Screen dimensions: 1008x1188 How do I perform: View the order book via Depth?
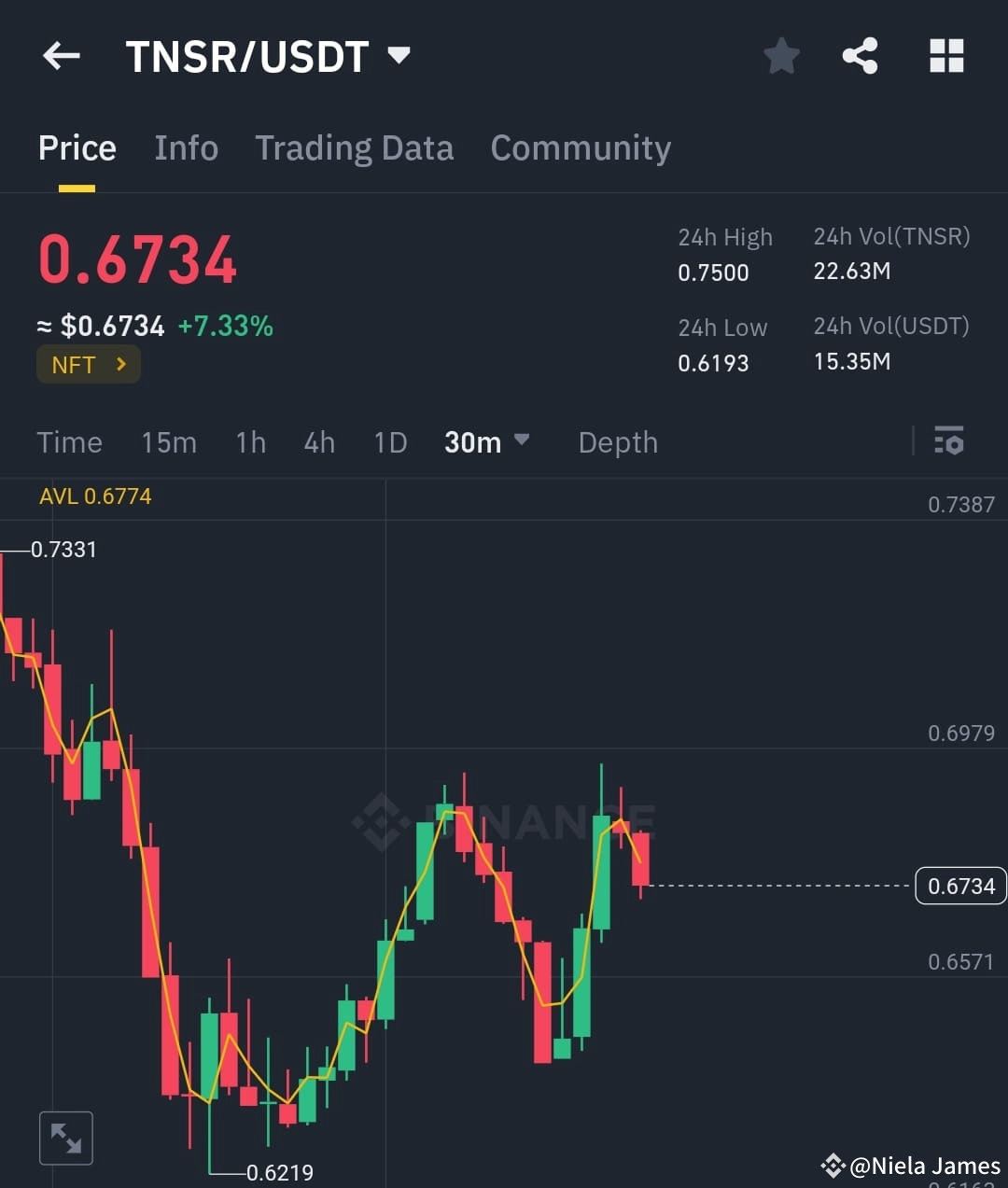pos(617,442)
